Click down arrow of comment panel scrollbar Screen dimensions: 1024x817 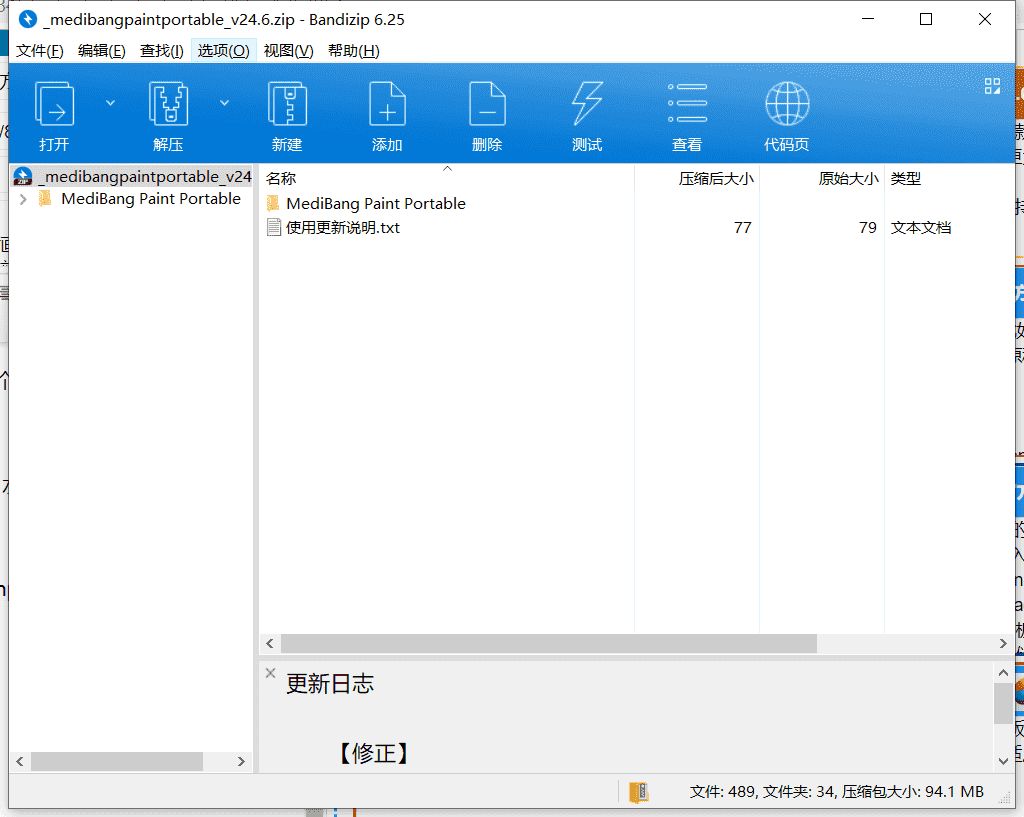[x=1003, y=761]
